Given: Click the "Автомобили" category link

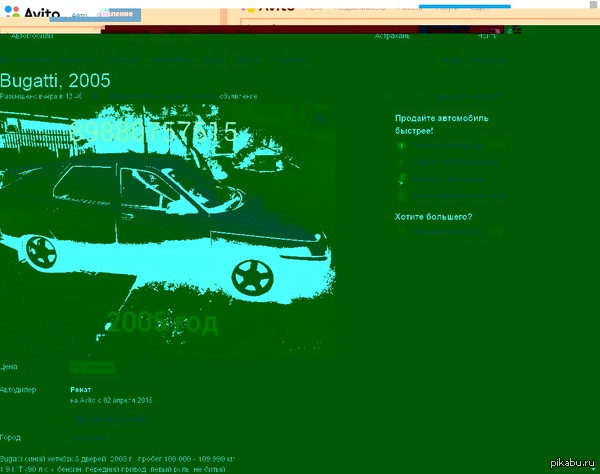Looking at the screenshot, I should [x=32, y=36].
